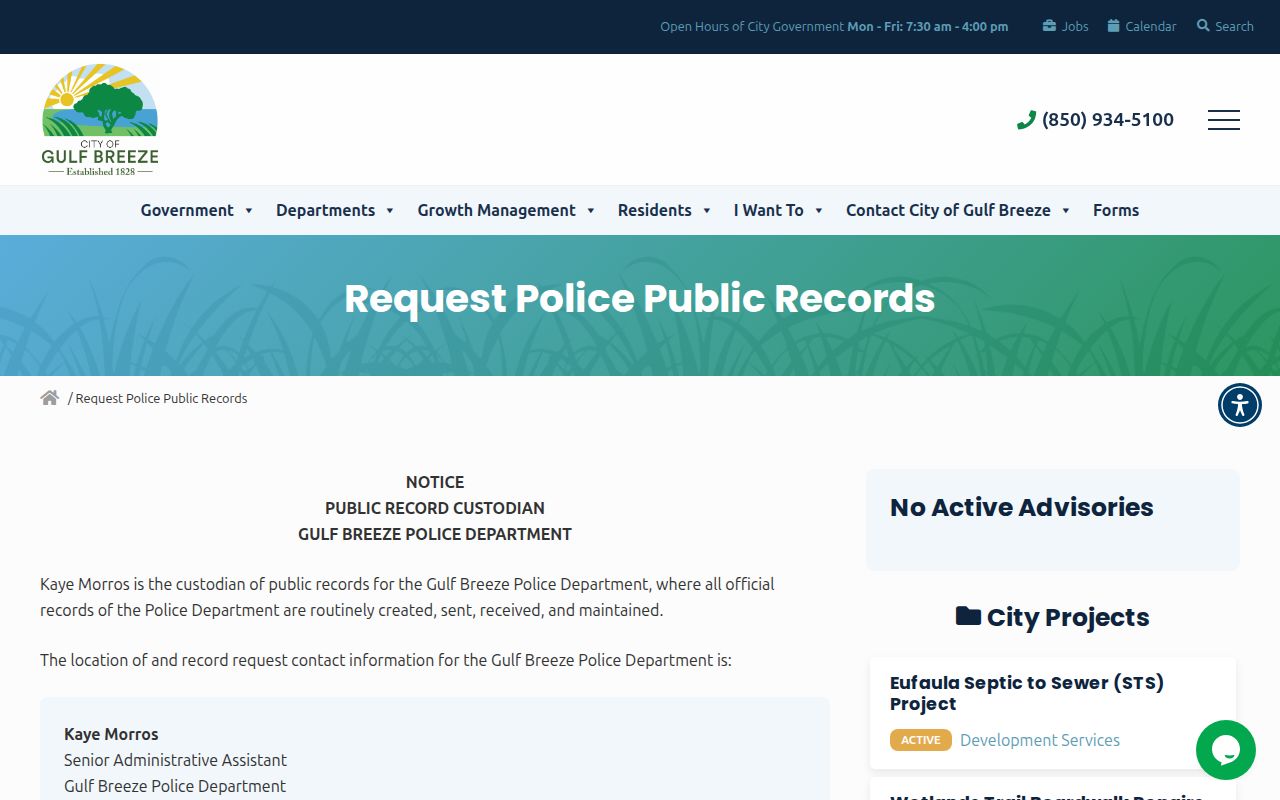Open the green chat bubble widget
Viewport: 1280px width, 800px height.
click(x=1226, y=750)
